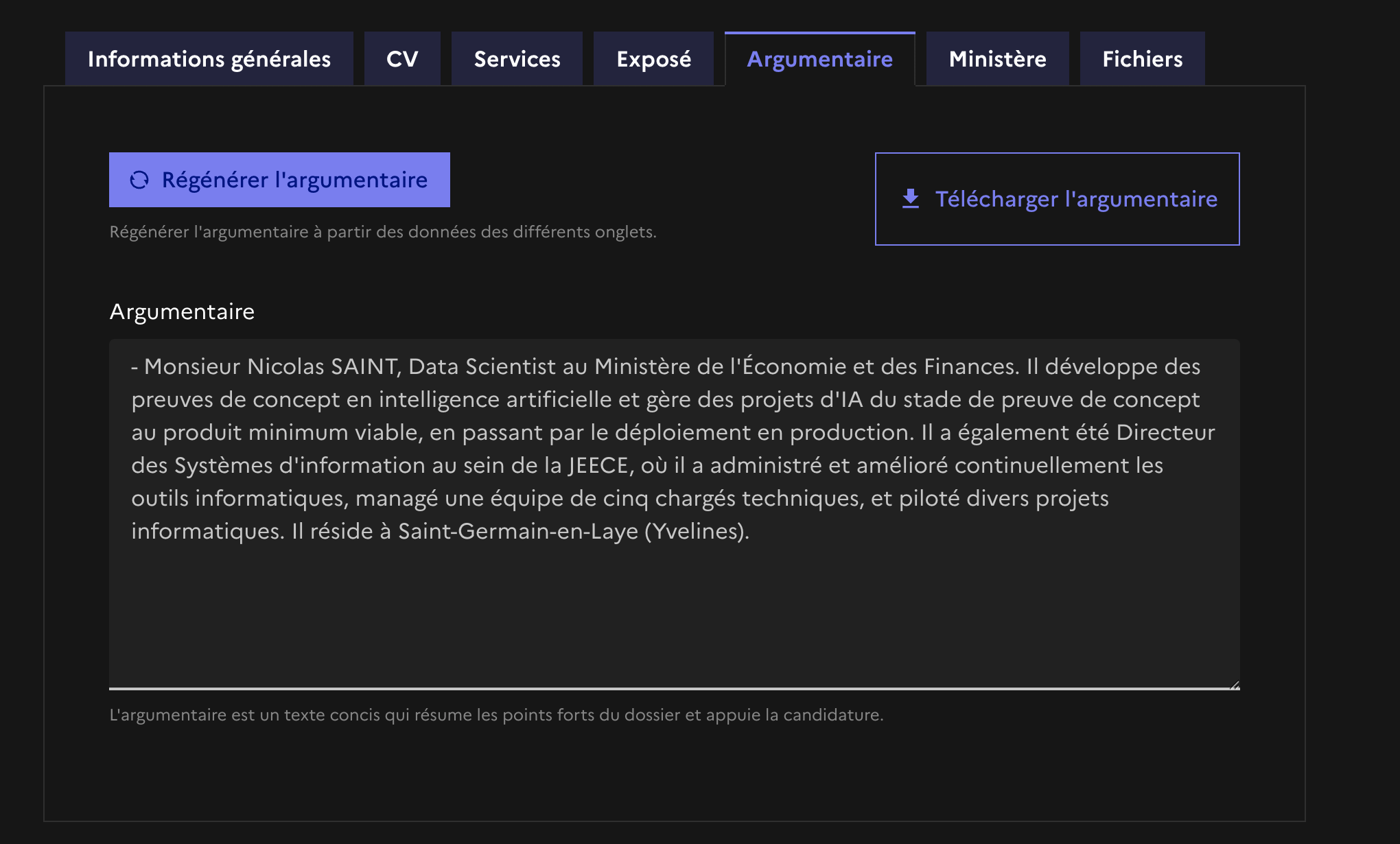This screenshot has width=1400, height=844.
Task: Switch to the Ministère tab
Action: [997, 59]
